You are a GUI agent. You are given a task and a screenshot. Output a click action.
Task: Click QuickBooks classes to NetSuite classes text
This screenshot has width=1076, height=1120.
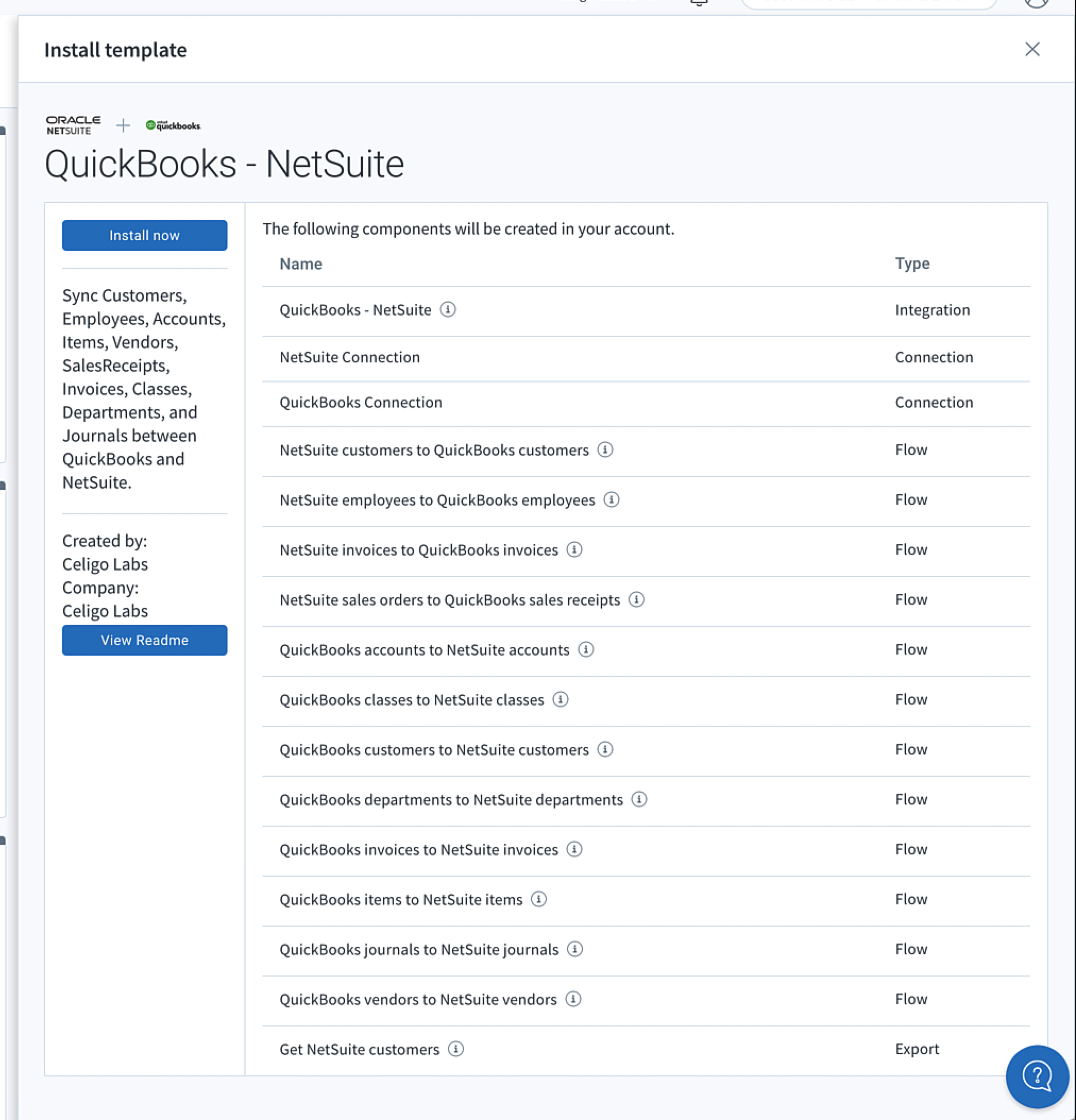pyautogui.click(x=412, y=700)
